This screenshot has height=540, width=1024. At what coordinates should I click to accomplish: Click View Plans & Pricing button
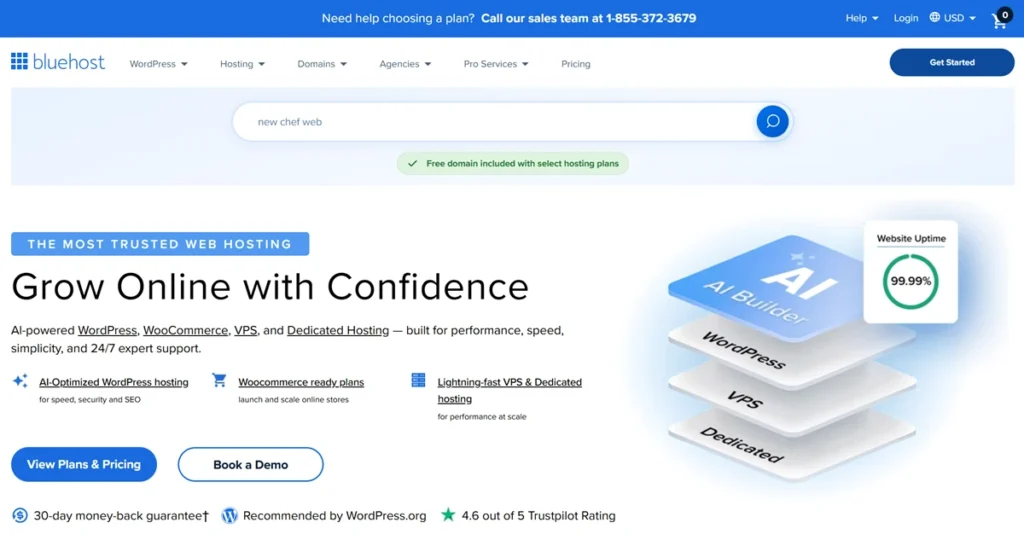tap(84, 464)
